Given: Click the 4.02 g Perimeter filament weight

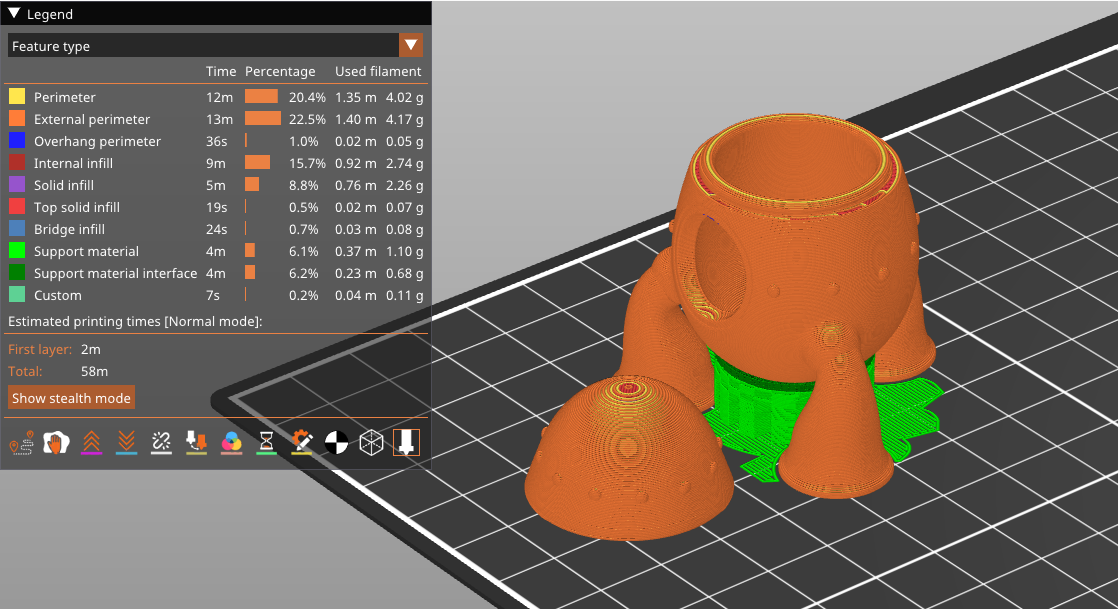Looking at the screenshot, I should click(x=404, y=97).
